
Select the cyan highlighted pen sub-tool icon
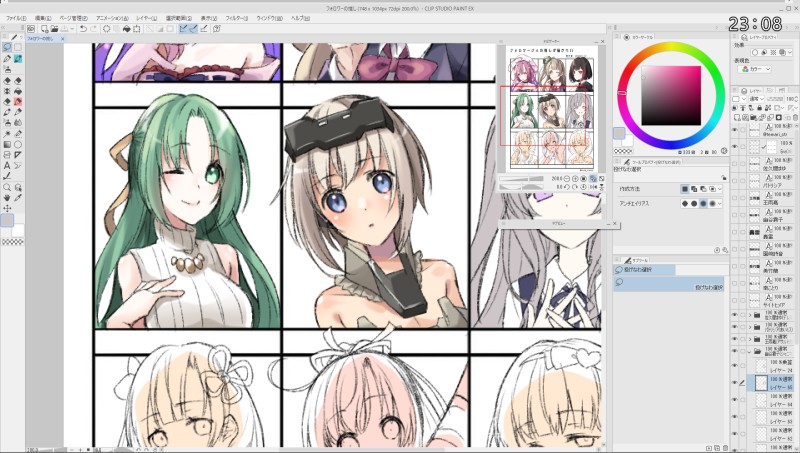coord(18,59)
